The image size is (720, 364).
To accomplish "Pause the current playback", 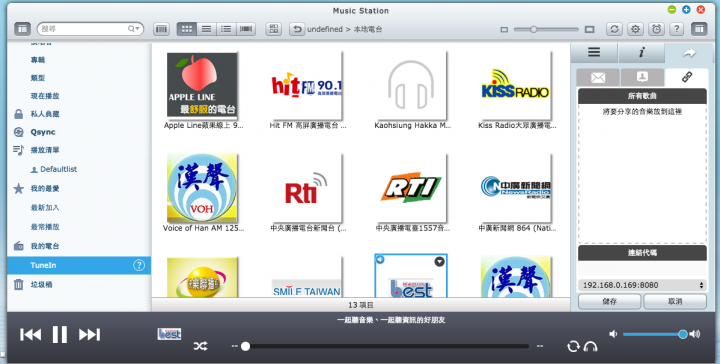I will [60, 335].
